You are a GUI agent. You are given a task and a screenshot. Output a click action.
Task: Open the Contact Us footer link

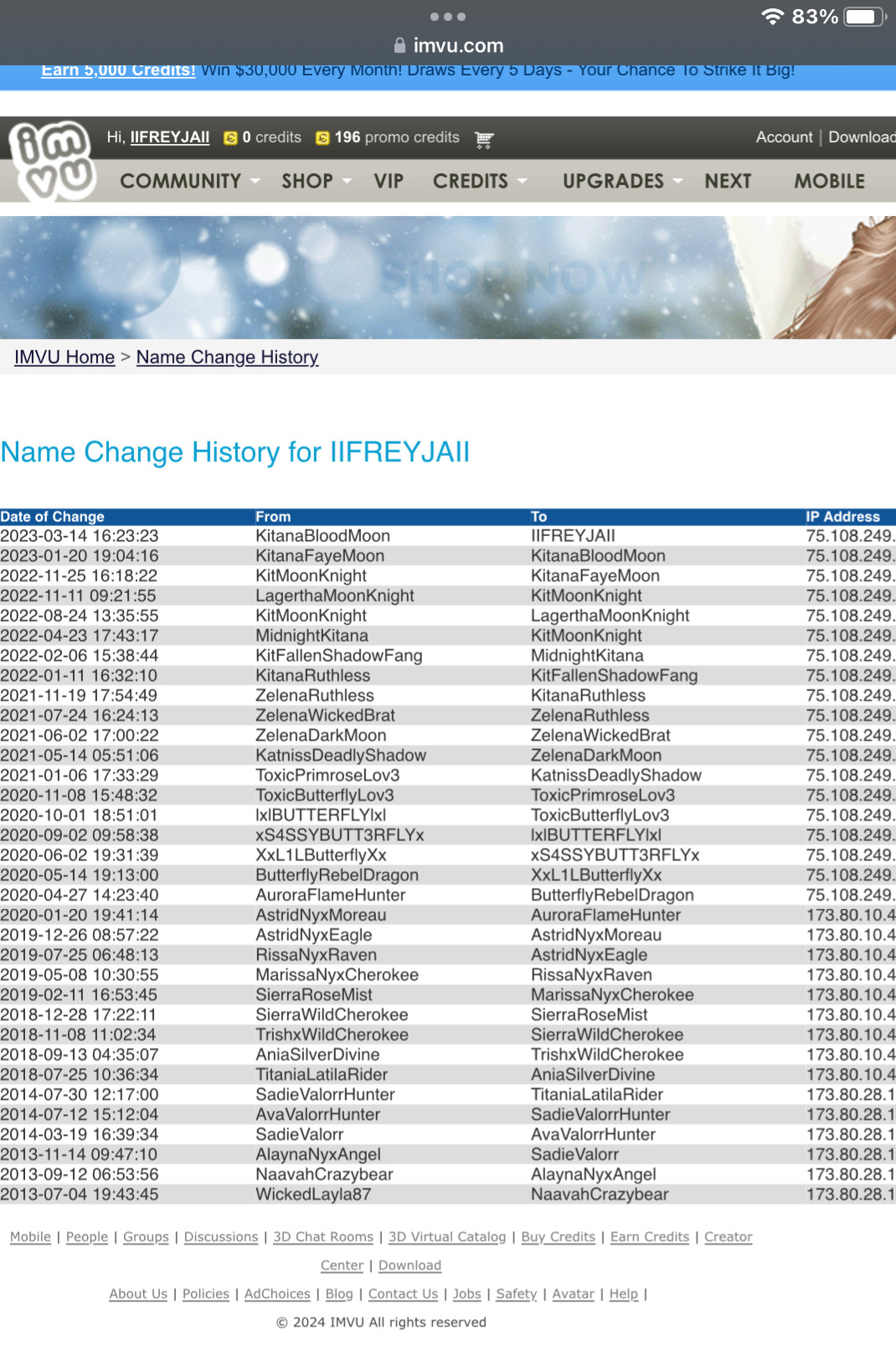[403, 1294]
